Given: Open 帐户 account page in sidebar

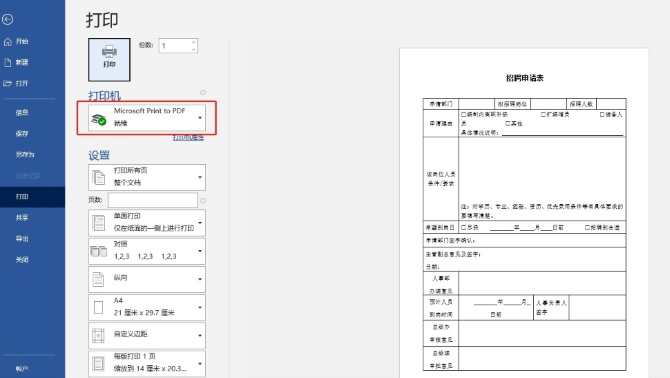Looking at the screenshot, I should point(22,369).
